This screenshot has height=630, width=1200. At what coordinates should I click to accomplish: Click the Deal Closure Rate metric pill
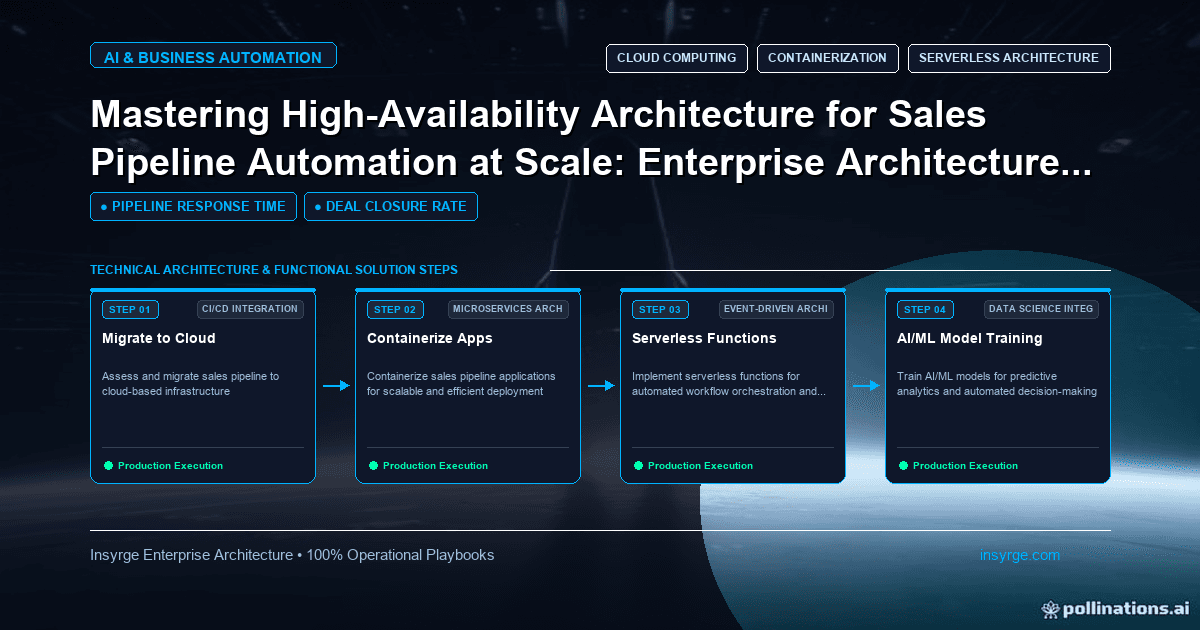coord(391,206)
